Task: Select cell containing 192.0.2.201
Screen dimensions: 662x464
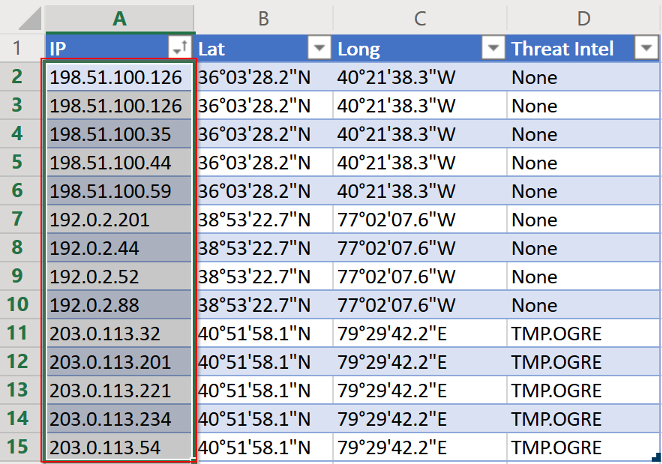Action: click(x=119, y=219)
